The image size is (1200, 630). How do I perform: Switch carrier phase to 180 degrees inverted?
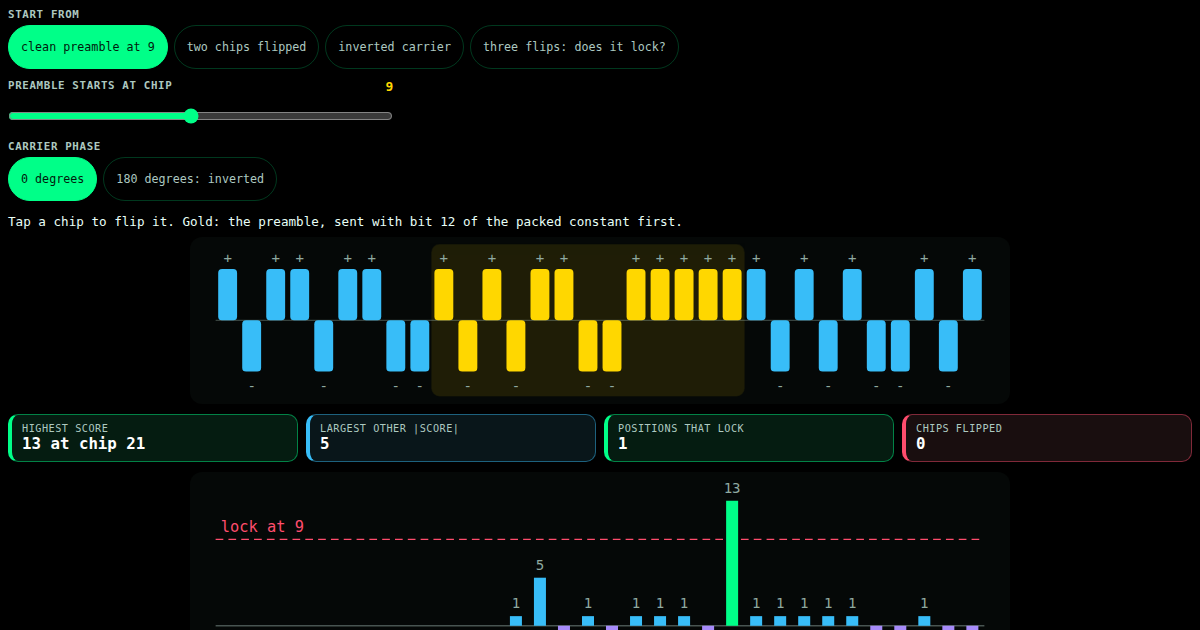coord(190,179)
